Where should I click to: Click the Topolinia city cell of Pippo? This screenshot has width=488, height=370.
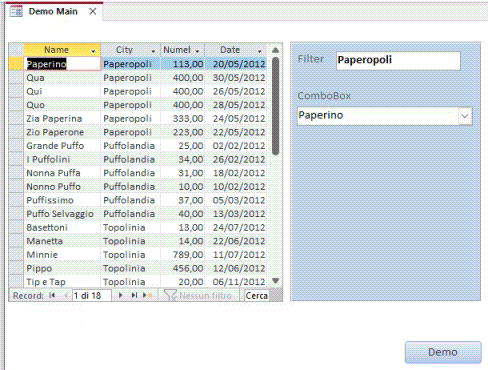tap(130, 268)
